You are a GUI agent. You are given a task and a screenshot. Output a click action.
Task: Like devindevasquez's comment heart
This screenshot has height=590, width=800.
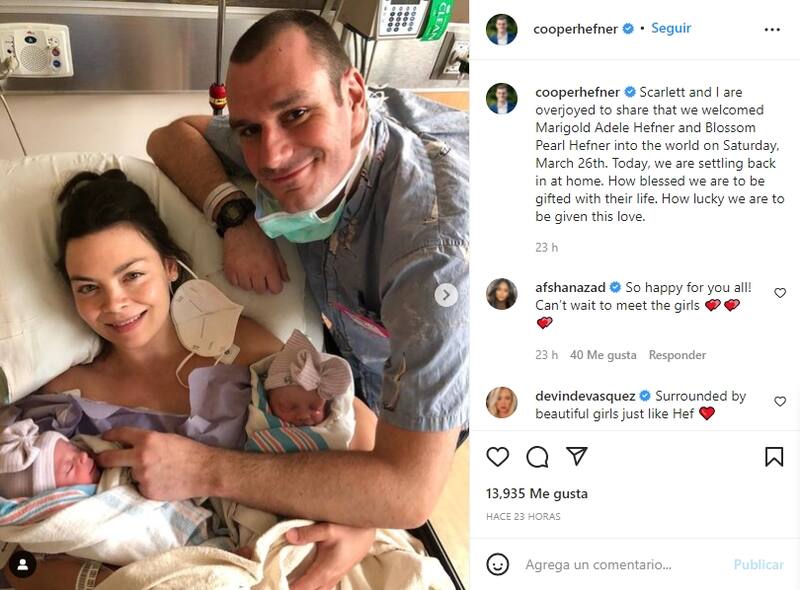pyautogui.click(x=780, y=402)
